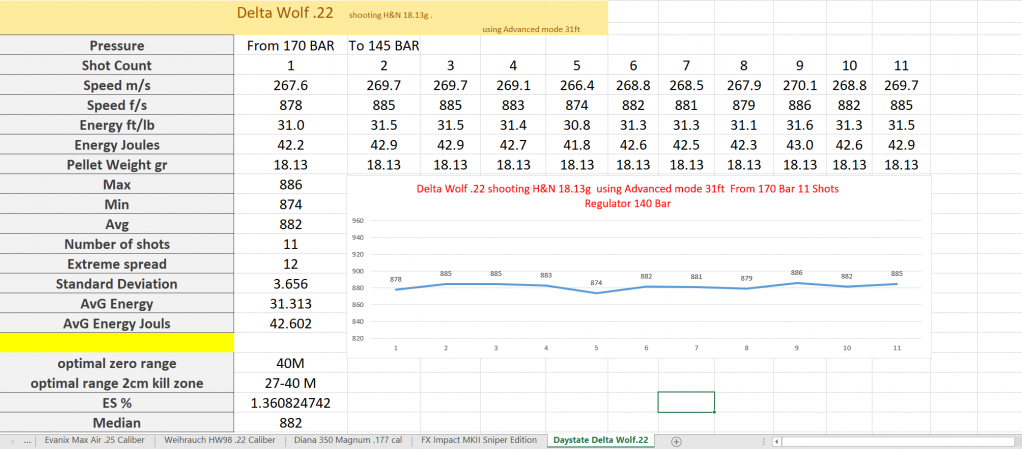Click the 266.4 speed cell for shot 5

pos(577,85)
